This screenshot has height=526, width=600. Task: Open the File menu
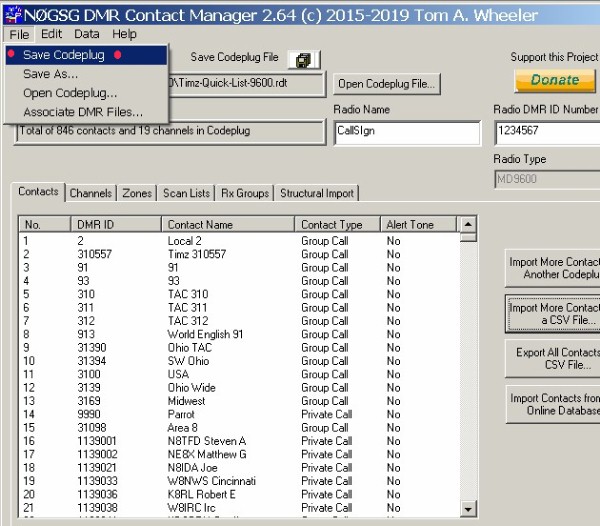[19, 34]
